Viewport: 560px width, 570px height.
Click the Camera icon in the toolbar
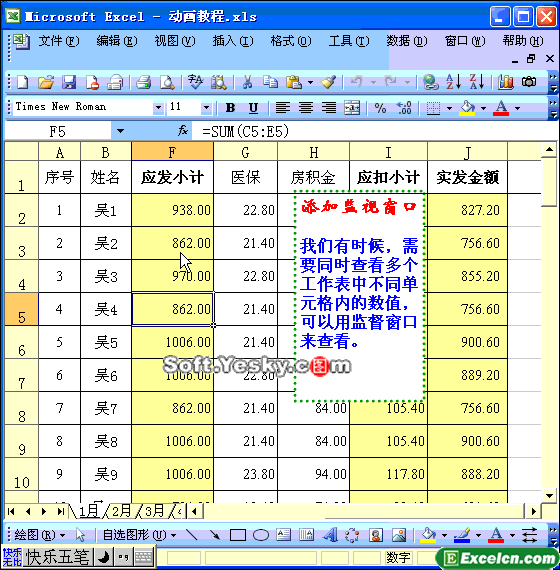point(529,82)
